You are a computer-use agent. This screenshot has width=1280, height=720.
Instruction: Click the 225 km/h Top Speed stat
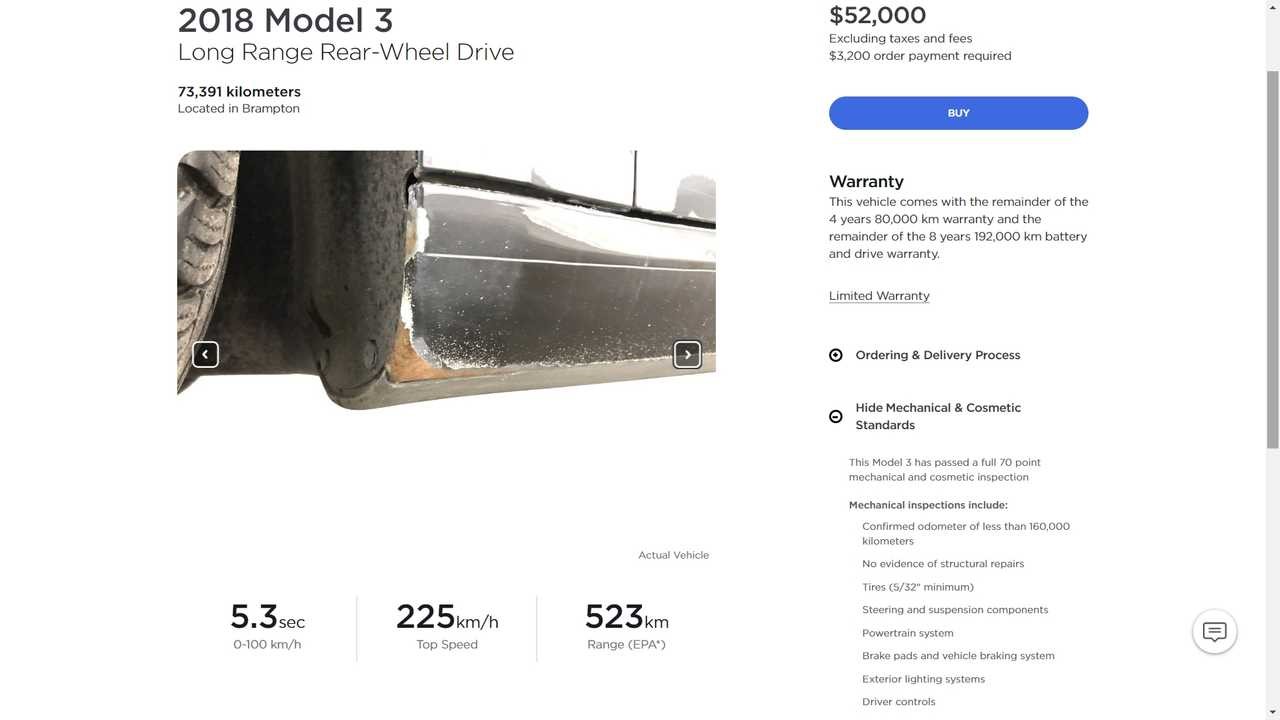pos(446,617)
